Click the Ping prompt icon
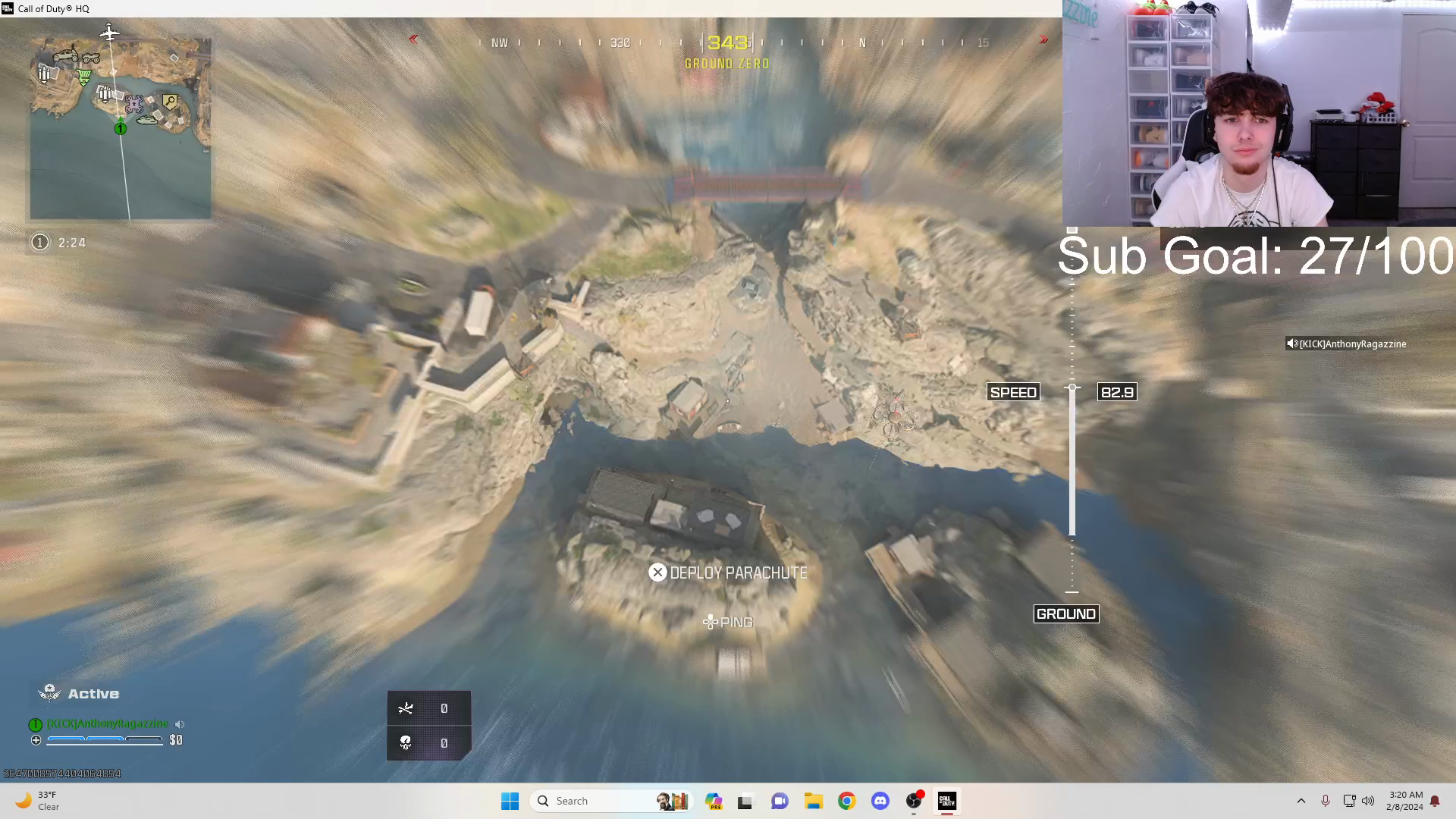The height and width of the screenshot is (819, 1456). point(710,622)
